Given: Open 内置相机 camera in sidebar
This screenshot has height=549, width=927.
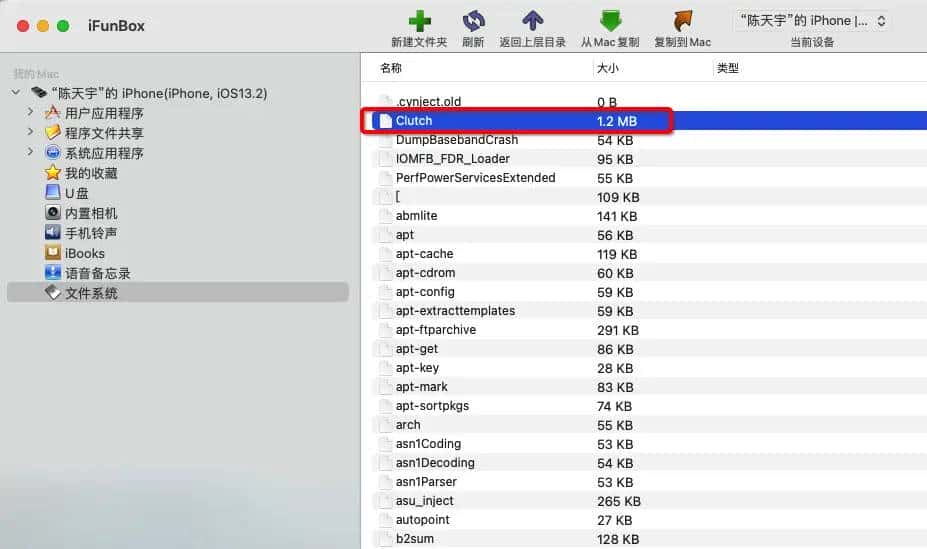Looking at the screenshot, I should [90, 213].
